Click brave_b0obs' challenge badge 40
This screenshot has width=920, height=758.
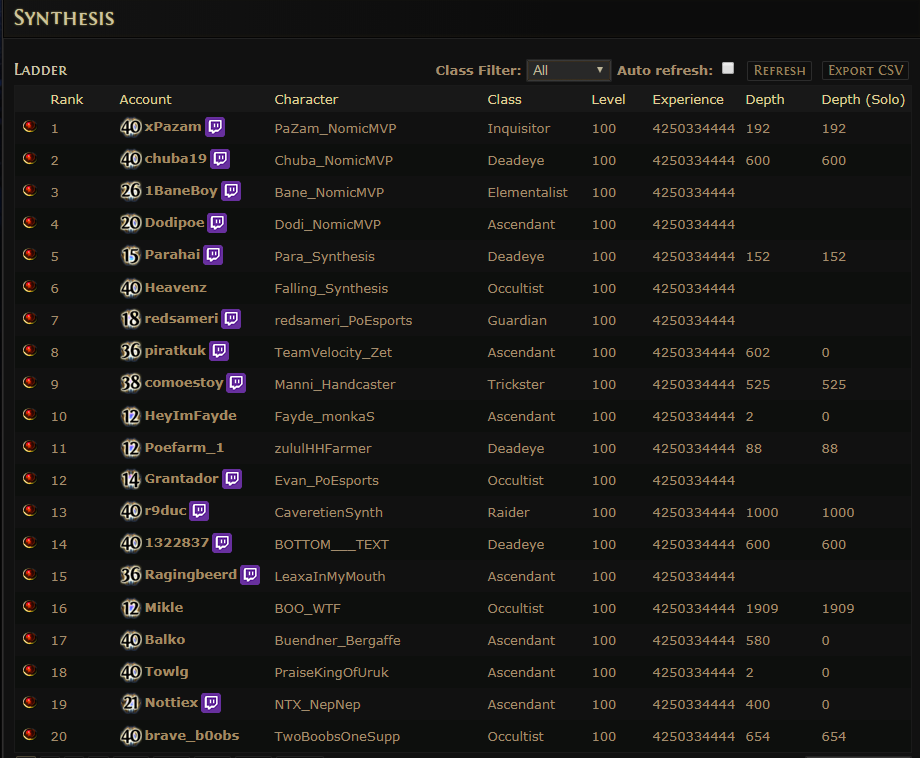pos(131,736)
